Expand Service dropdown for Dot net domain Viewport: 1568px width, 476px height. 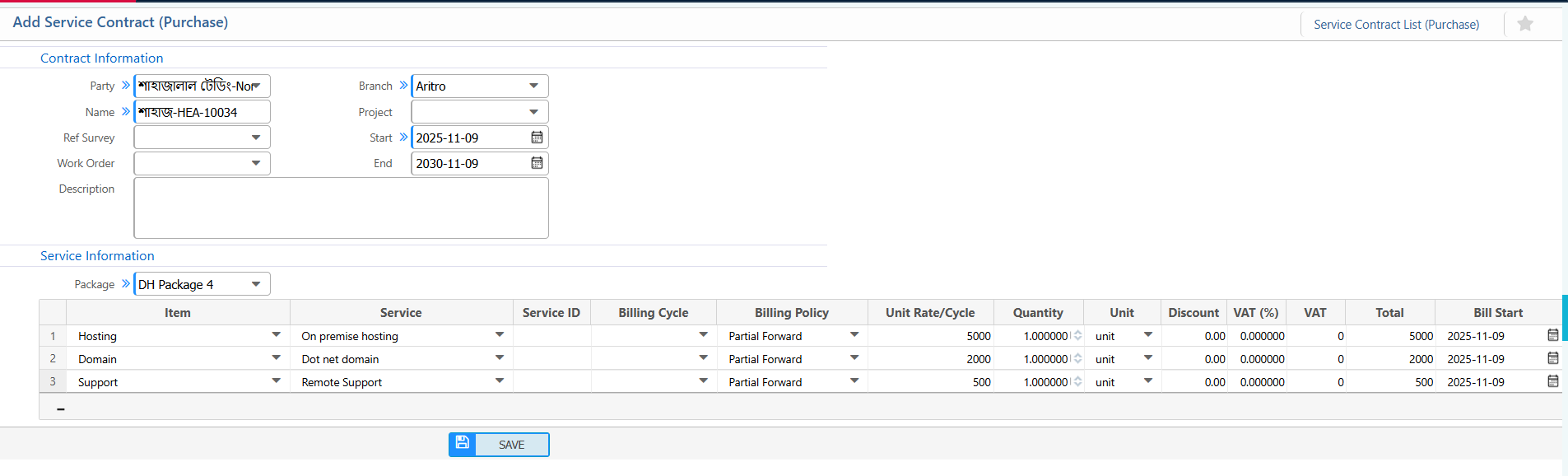499,358
